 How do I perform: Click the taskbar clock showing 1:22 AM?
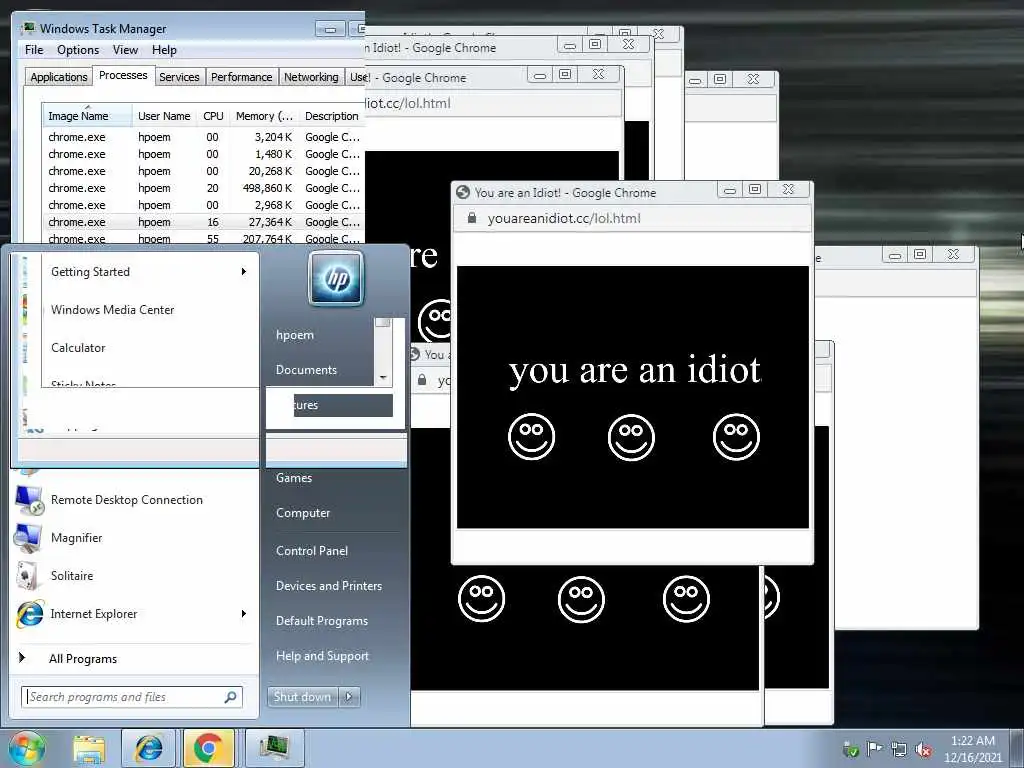(x=972, y=741)
